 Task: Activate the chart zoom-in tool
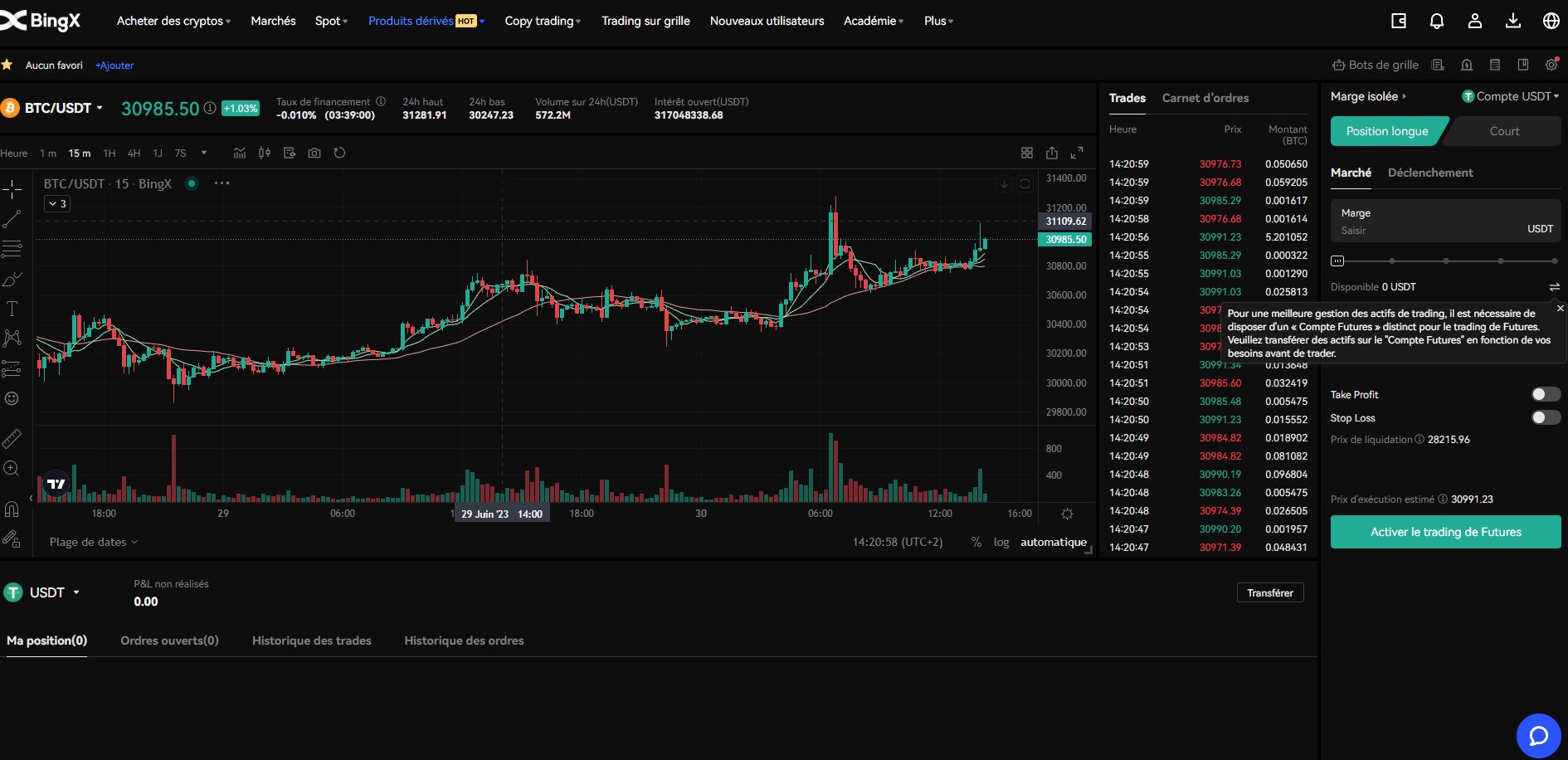[x=12, y=469]
